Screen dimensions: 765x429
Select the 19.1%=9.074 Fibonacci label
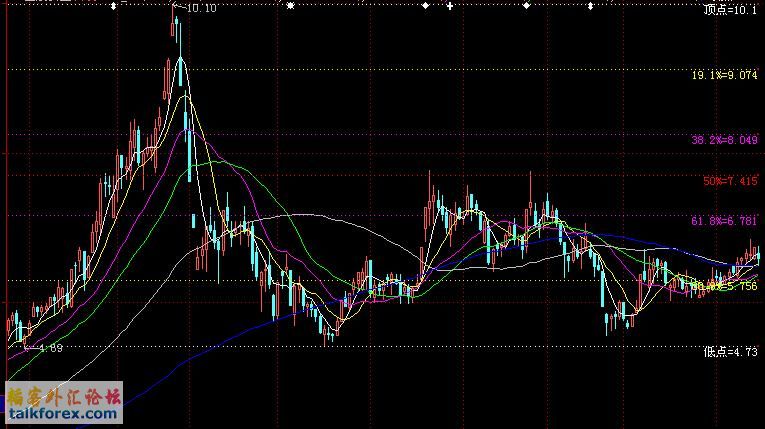point(725,75)
